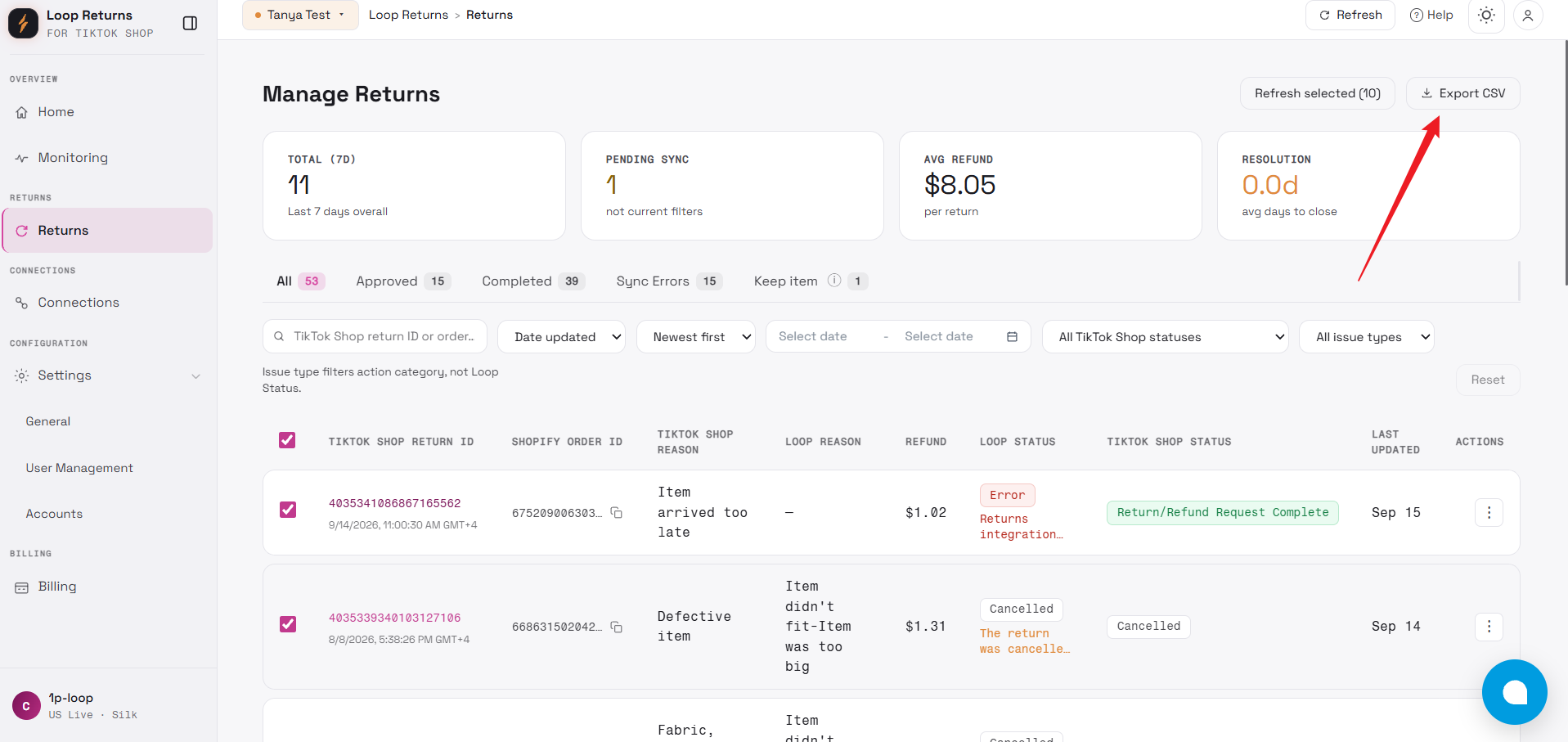
Task: Click the calendar icon in date range
Action: pos(1012,337)
